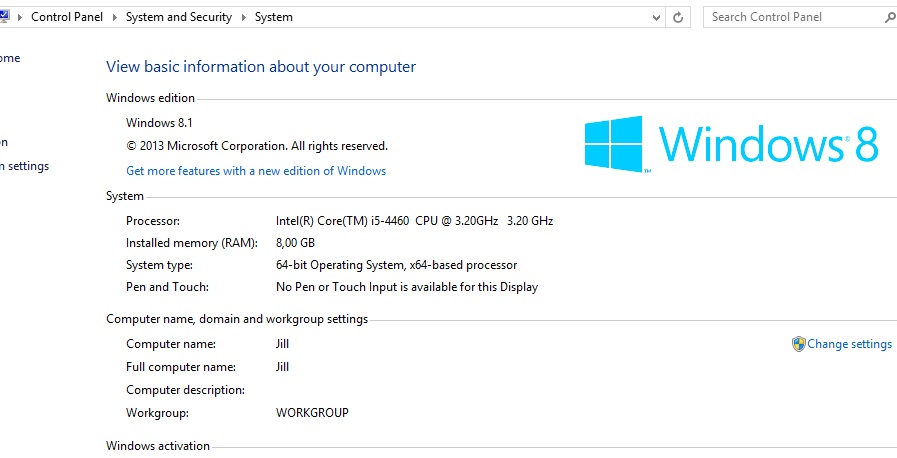897x458 pixels.
Task: Click the Workgroup: label
Action: [157, 413]
